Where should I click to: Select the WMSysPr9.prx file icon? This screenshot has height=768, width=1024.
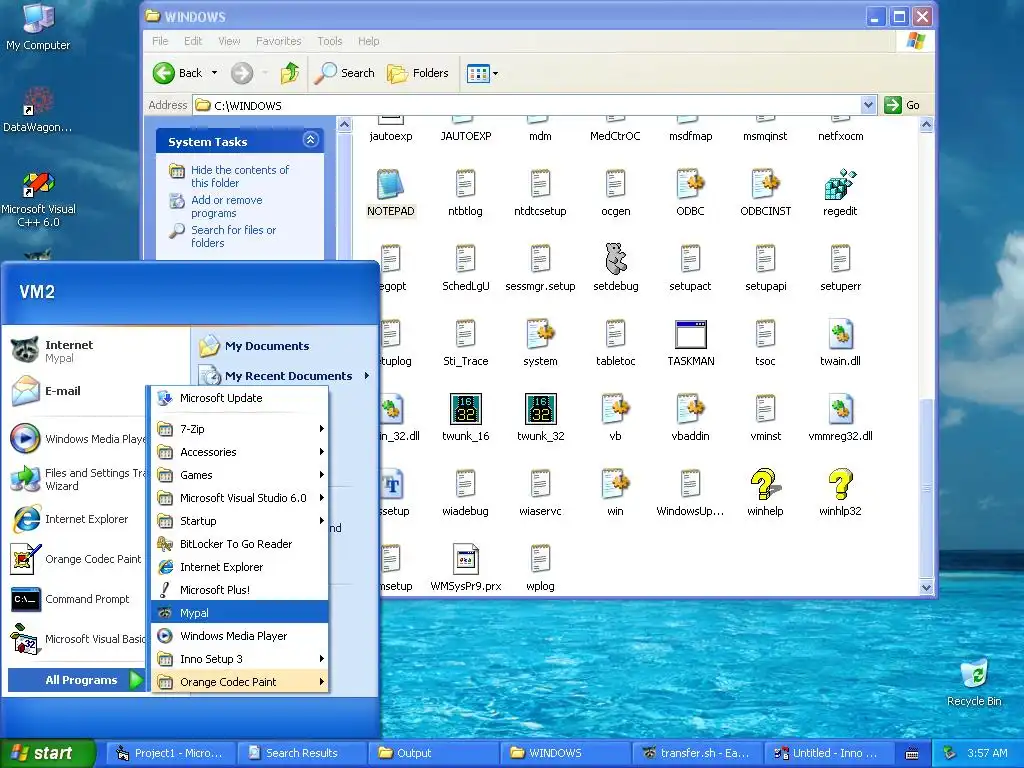coord(466,560)
